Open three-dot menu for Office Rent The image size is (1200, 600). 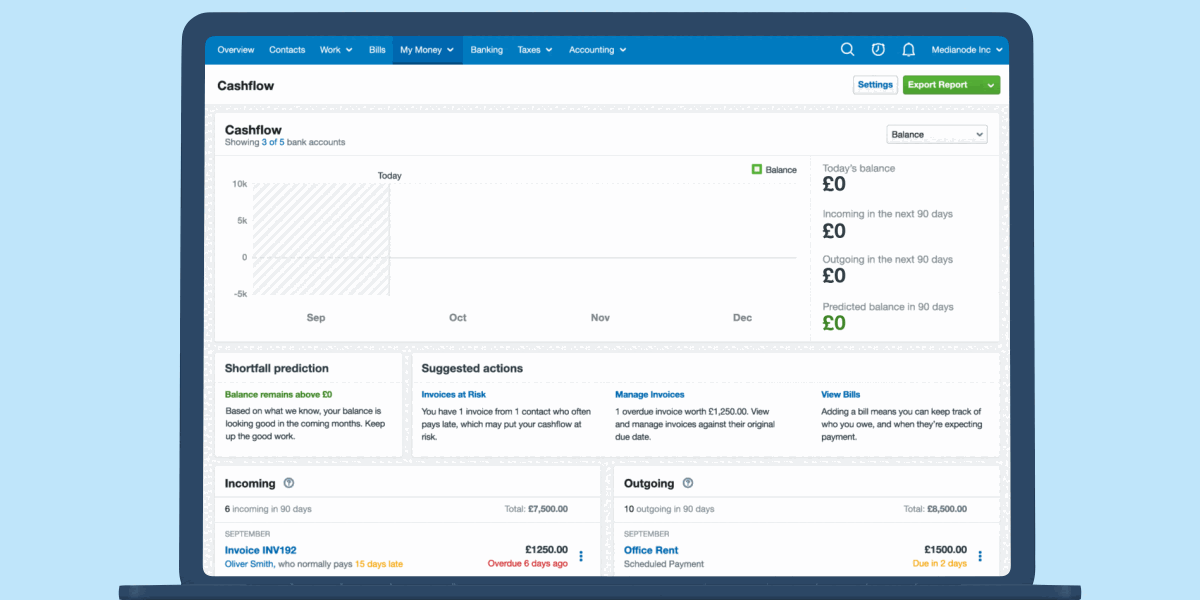coord(980,556)
